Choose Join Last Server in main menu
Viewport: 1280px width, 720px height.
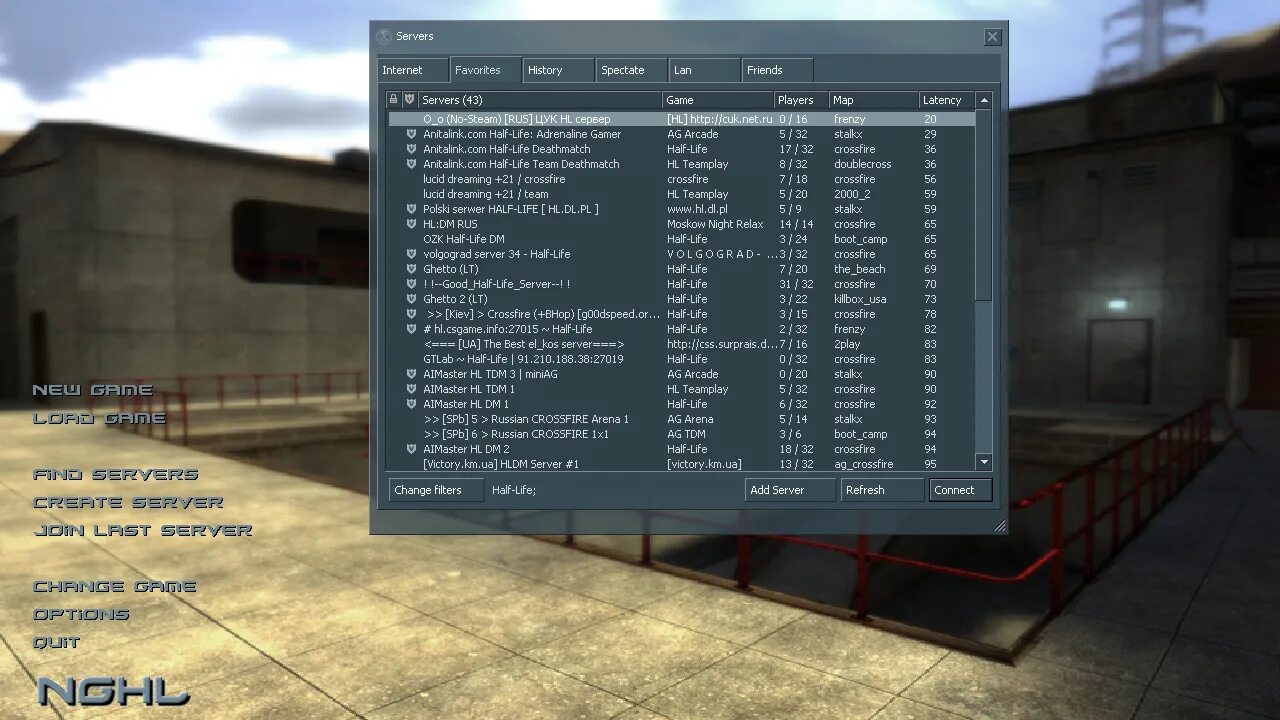click(x=143, y=530)
